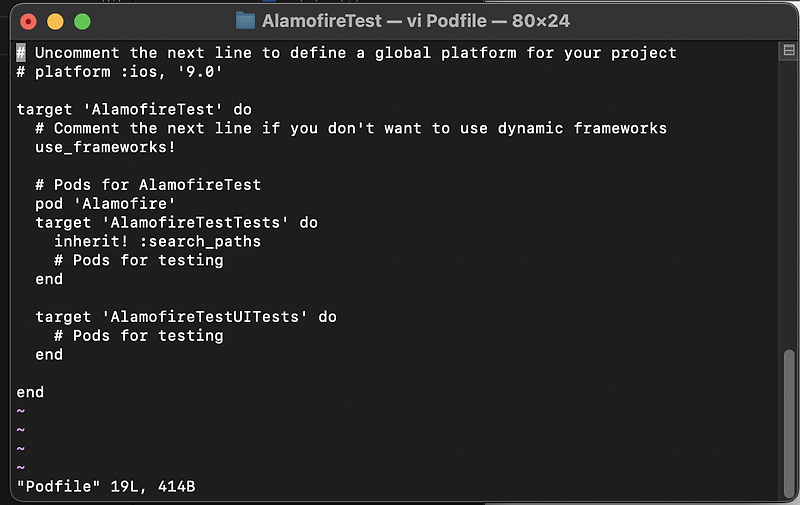The width and height of the screenshot is (800, 505).
Task: Click on target 'AlamofireTestTests' do line
Action: pos(177,222)
